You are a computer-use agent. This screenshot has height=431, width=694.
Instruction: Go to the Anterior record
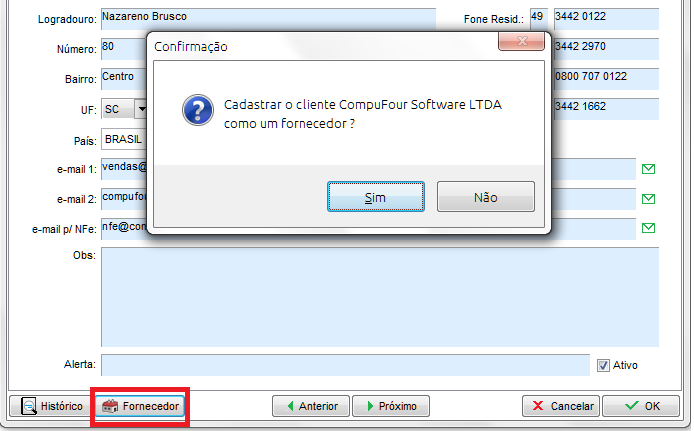pos(311,406)
